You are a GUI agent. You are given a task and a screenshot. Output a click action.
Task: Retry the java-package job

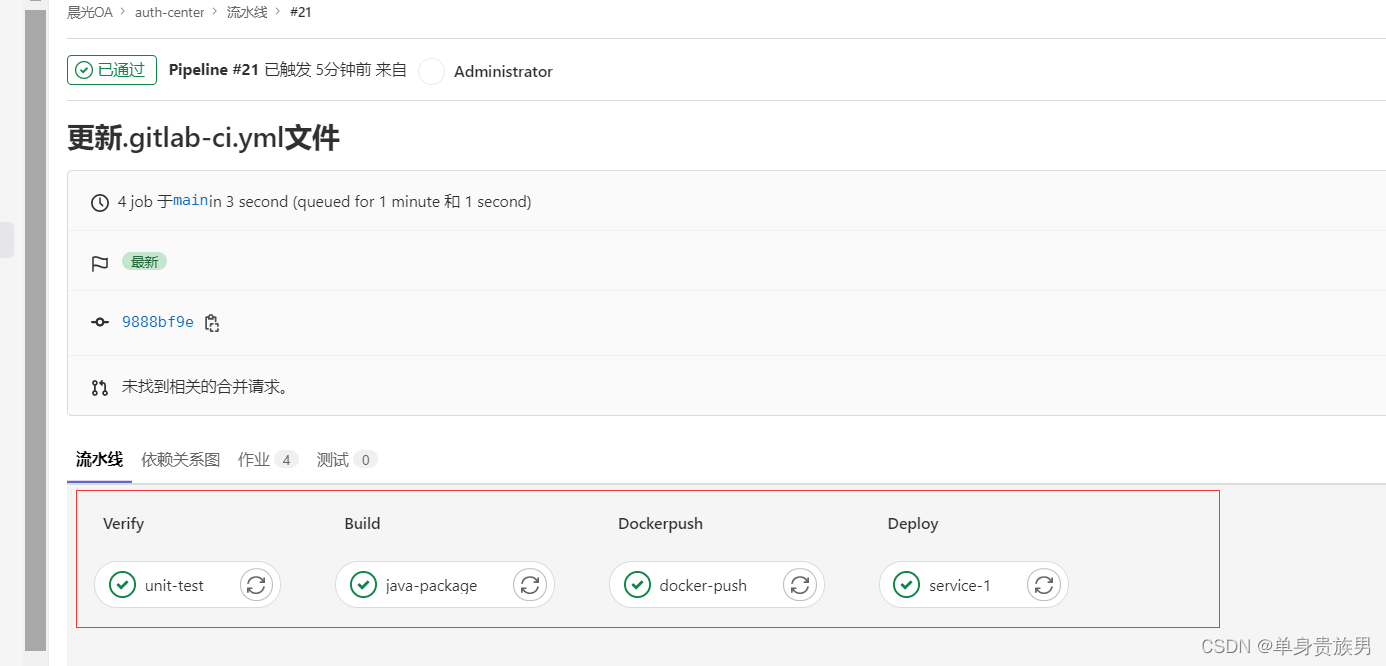click(529, 585)
